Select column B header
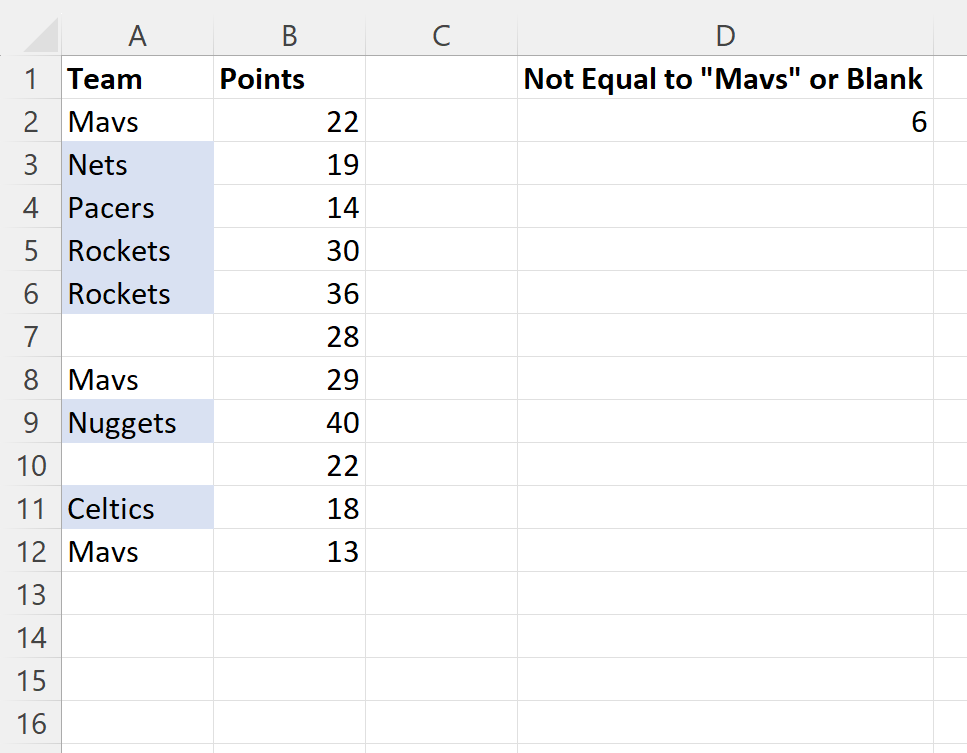This screenshot has width=967, height=753. (x=289, y=36)
